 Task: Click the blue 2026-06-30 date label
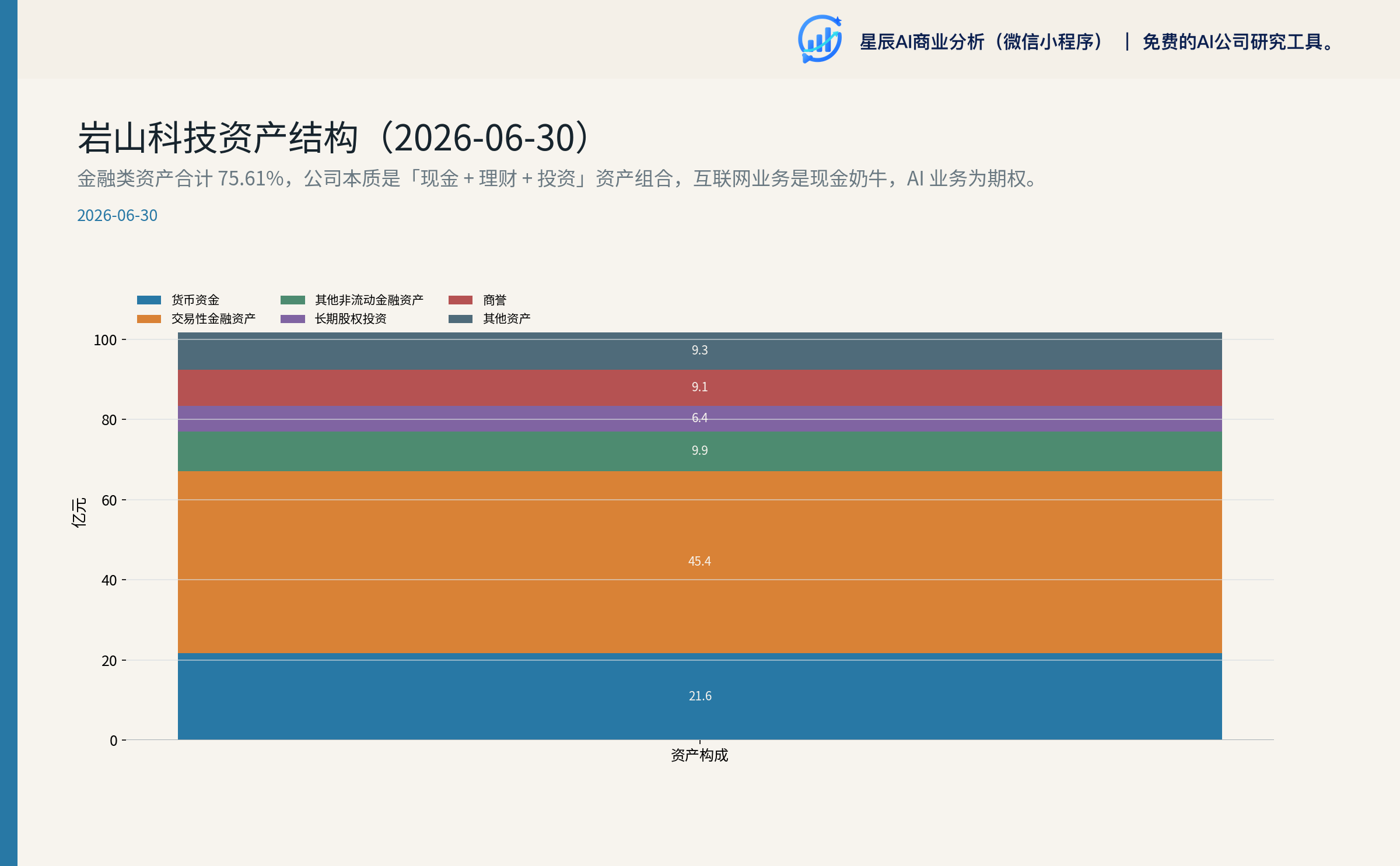coord(117,215)
